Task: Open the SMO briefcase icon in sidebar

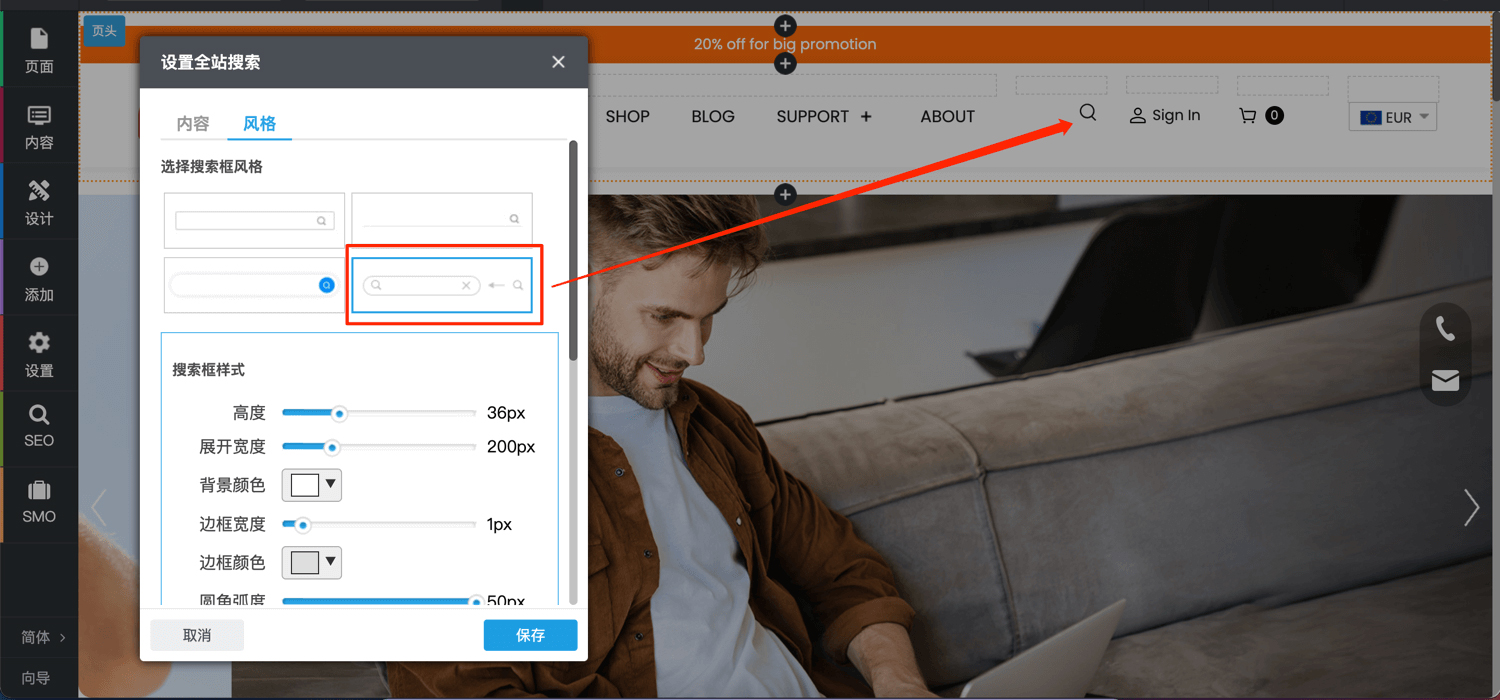Action: point(39,502)
